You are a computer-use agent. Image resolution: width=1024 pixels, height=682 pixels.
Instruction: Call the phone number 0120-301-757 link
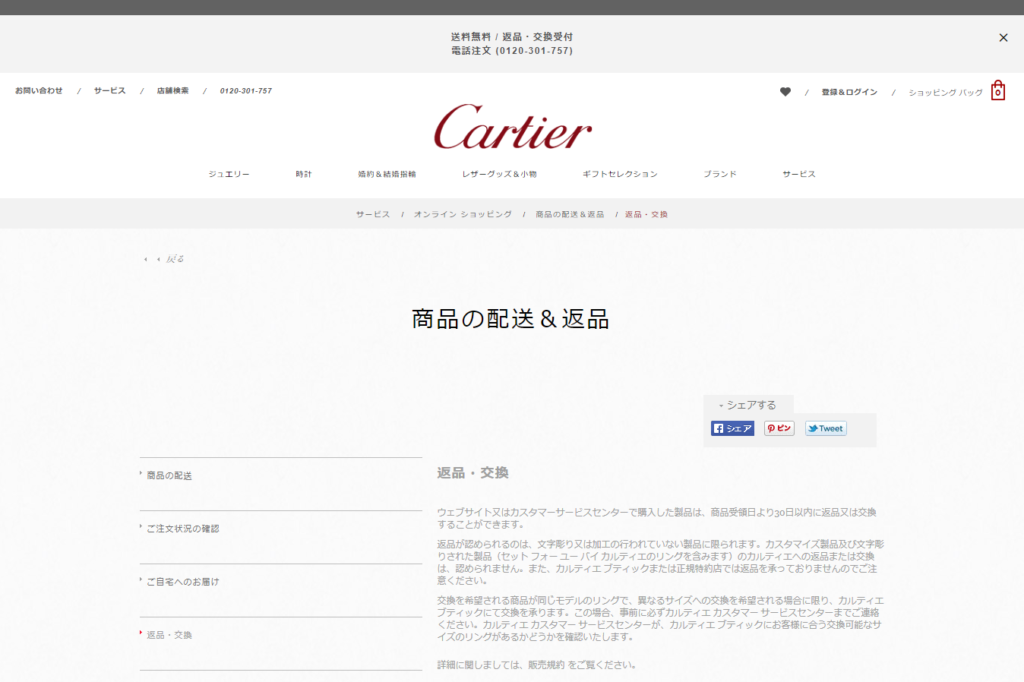point(246,90)
